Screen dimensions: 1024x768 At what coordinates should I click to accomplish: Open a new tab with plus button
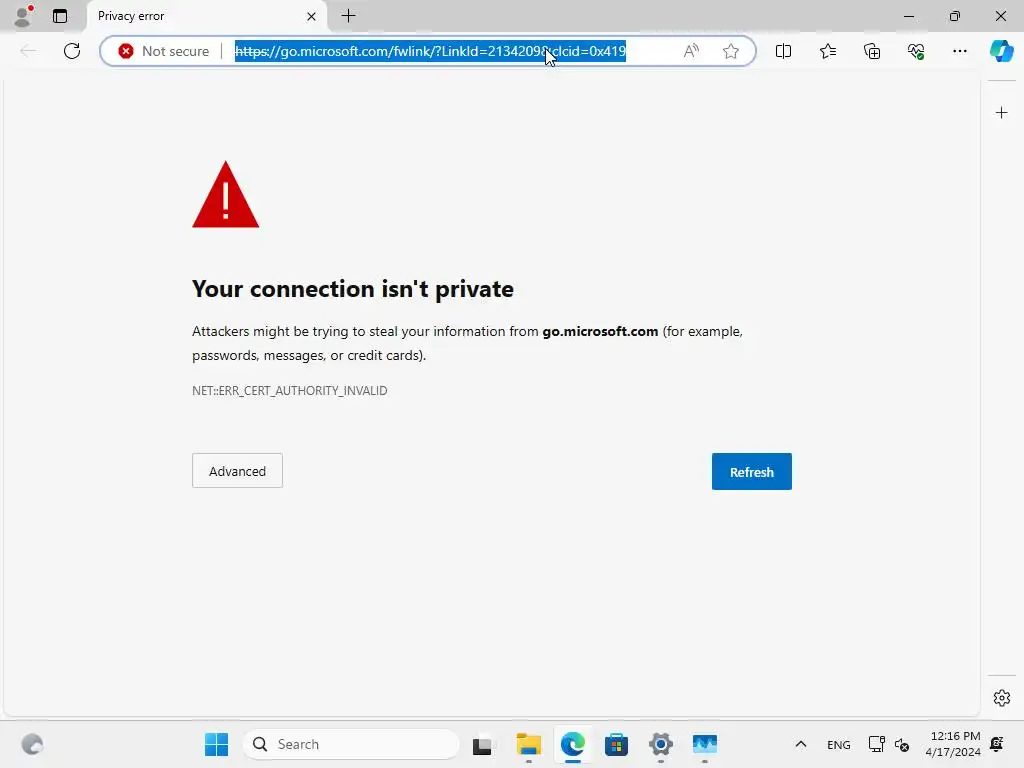(x=349, y=16)
